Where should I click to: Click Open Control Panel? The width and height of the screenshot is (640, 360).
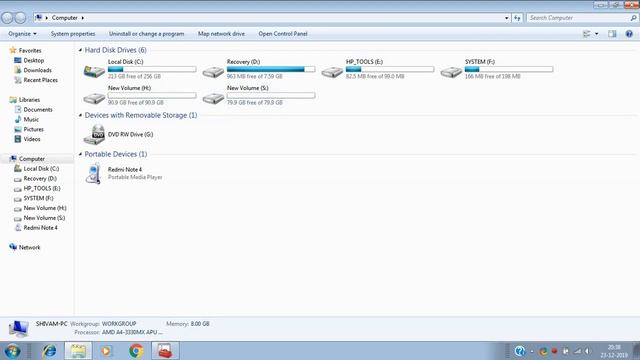[283, 34]
